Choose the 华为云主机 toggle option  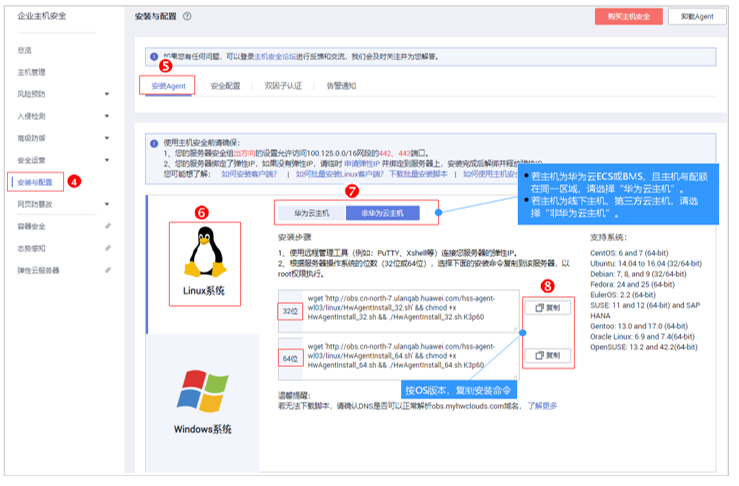(312, 214)
